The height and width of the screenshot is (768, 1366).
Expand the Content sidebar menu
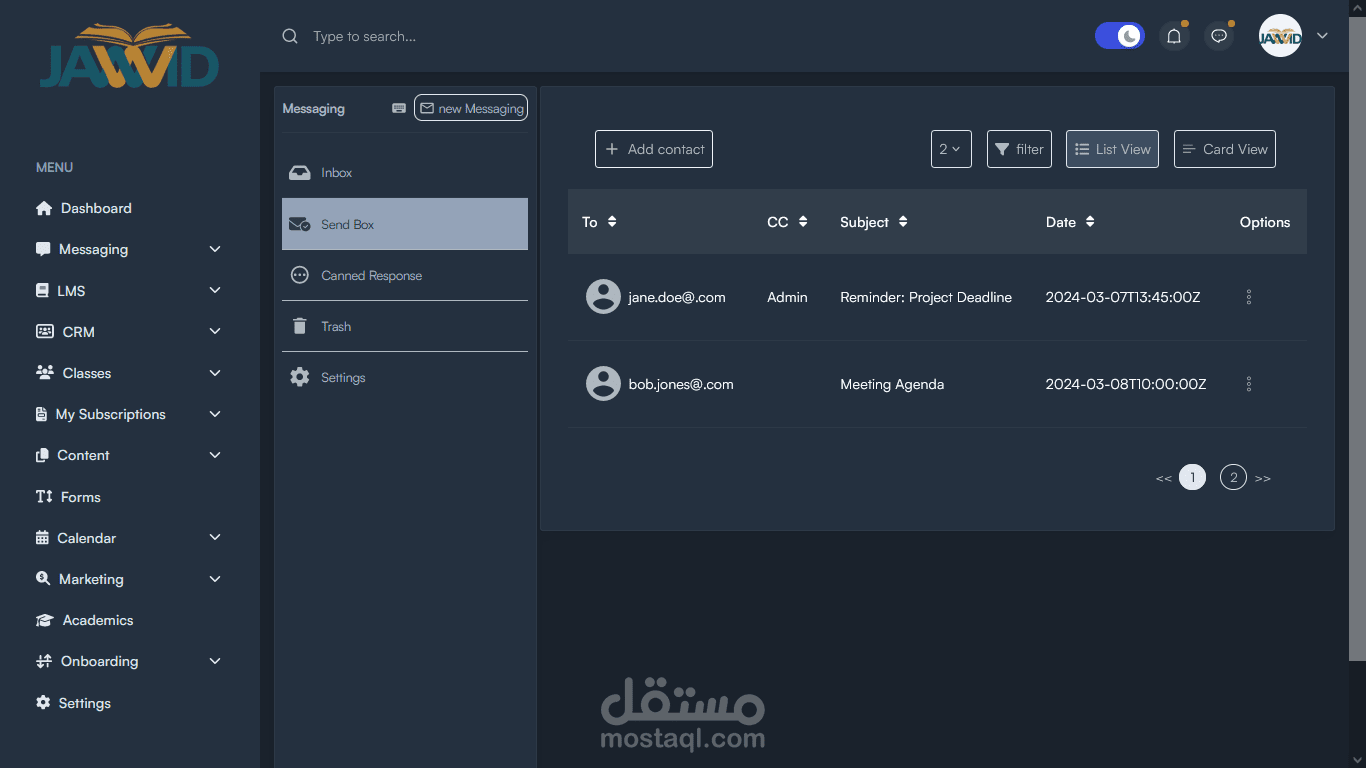(x=215, y=455)
